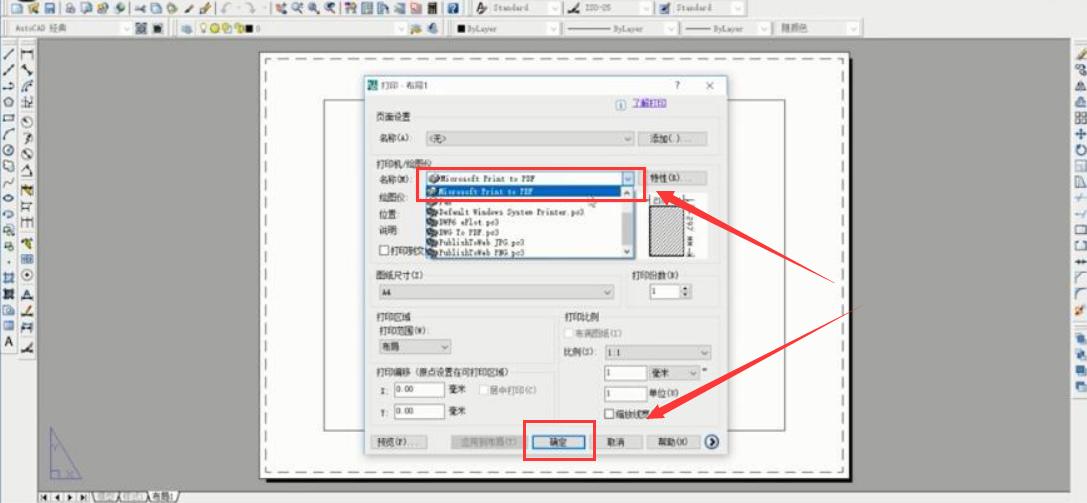Screen dimensions: 1087x503
Task: Click the Layer Properties Manager icon
Action: point(186,28)
